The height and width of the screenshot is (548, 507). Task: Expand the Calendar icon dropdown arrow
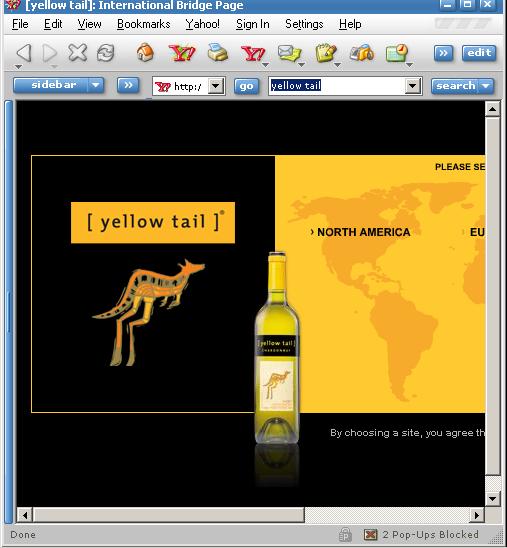click(x=410, y=65)
